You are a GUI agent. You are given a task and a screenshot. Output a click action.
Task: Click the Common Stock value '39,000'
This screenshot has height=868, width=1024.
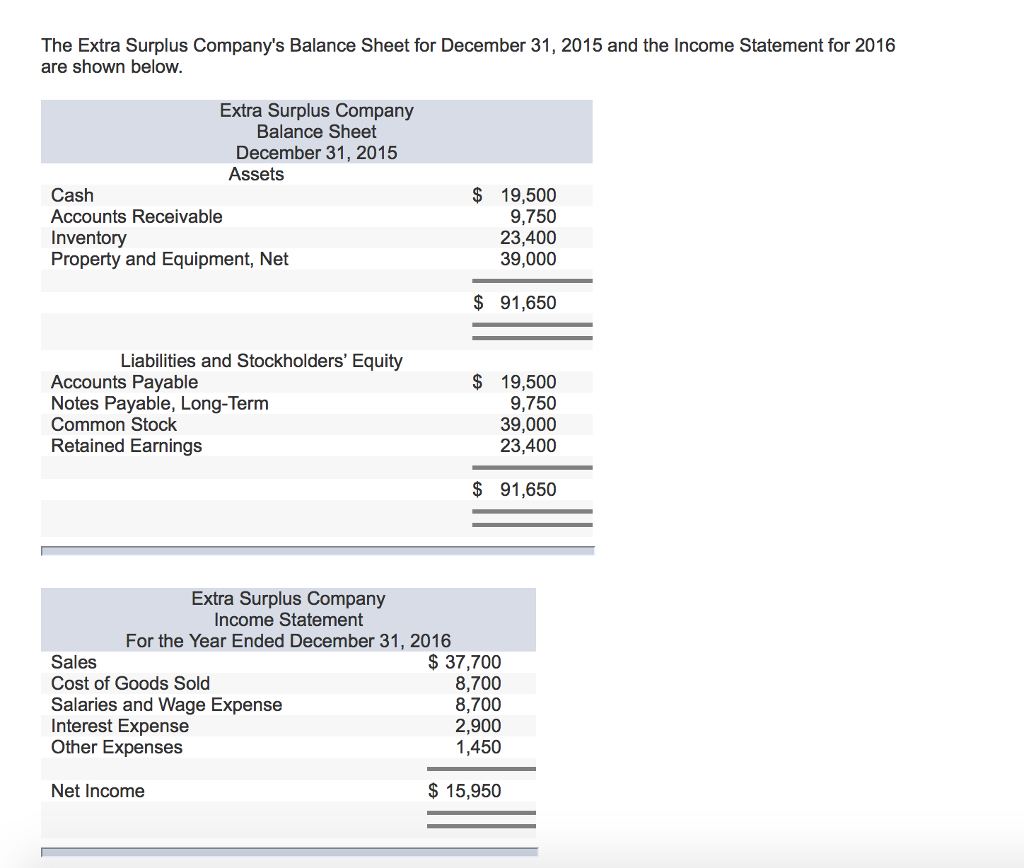pyautogui.click(x=528, y=425)
